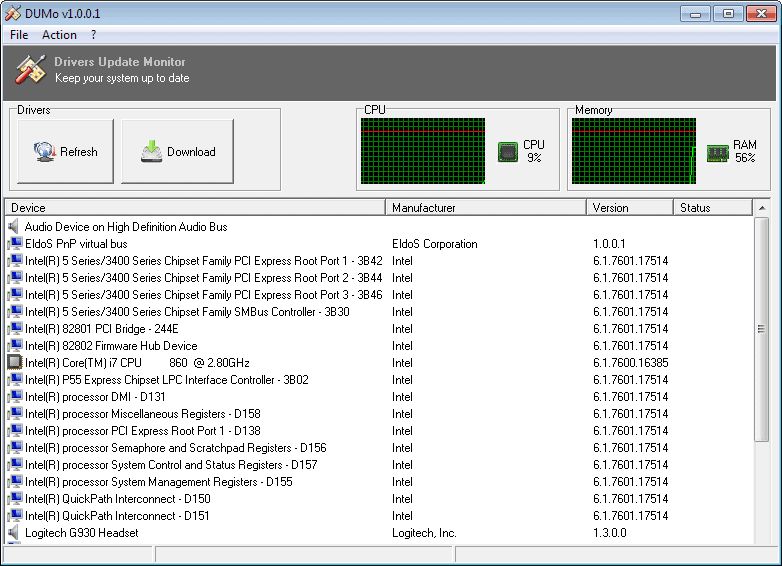The width and height of the screenshot is (782, 566).
Task: Click the Refresh drivers button
Action: point(66,152)
